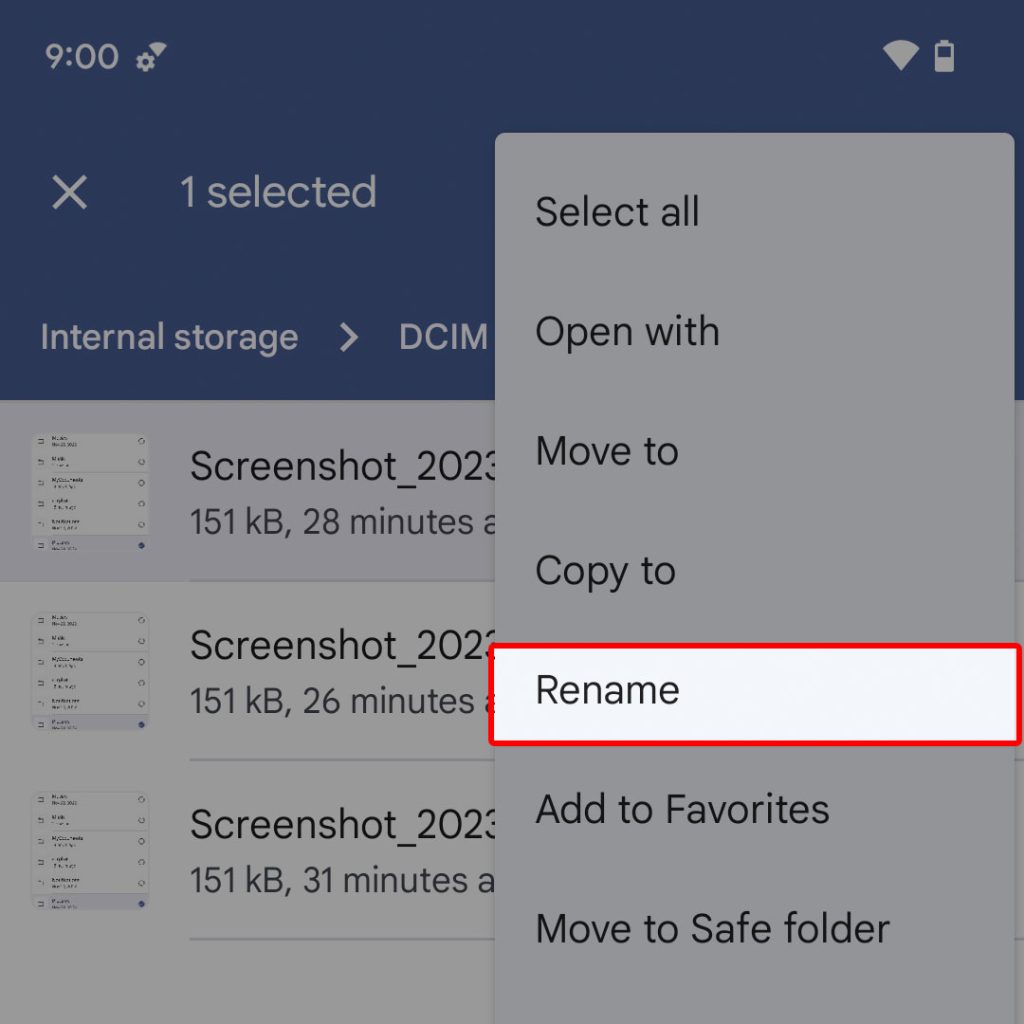Tap the Wi-Fi icon in status bar

[x=901, y=55]
